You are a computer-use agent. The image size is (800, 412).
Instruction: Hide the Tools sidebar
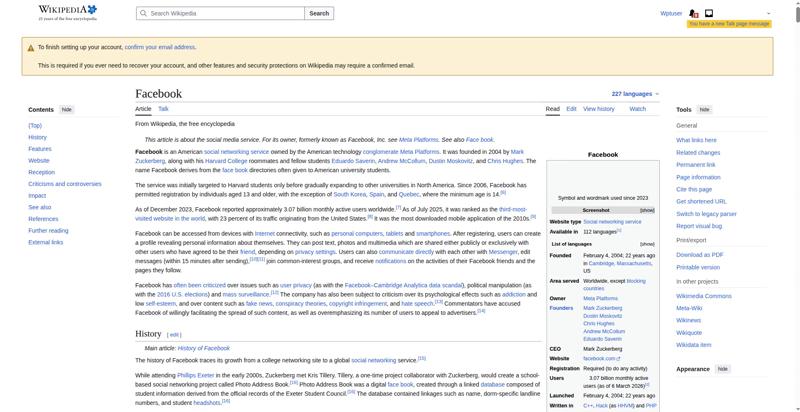704,110
